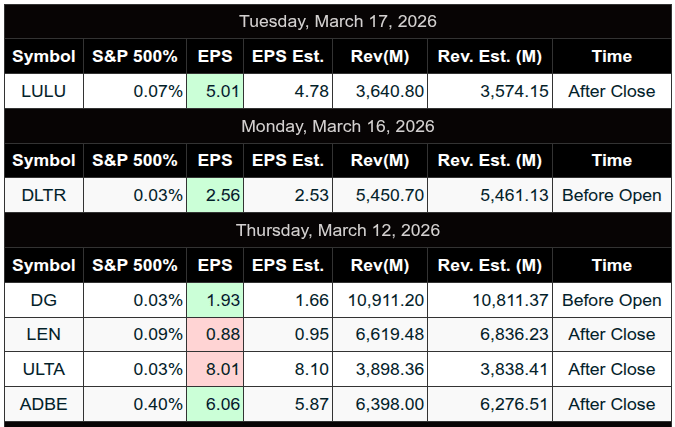Click the Tuesday, March 17, 2026 date header

(337, 21)
